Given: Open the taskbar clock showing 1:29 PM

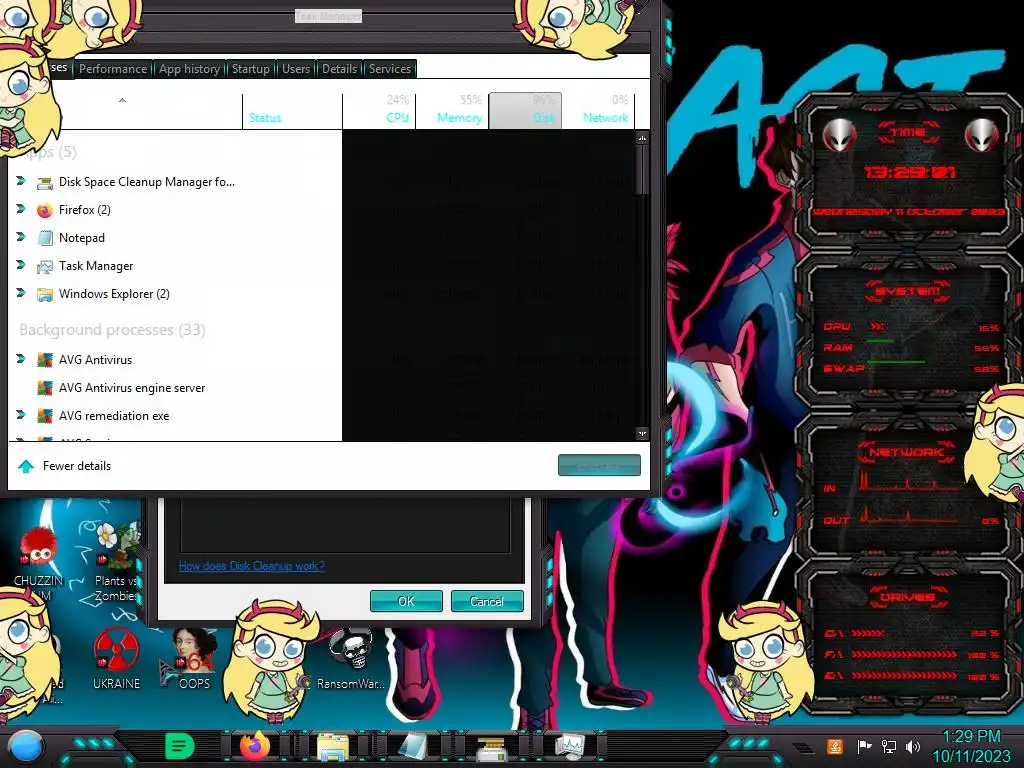Looking at the screenshot, I should click(971, 746).
